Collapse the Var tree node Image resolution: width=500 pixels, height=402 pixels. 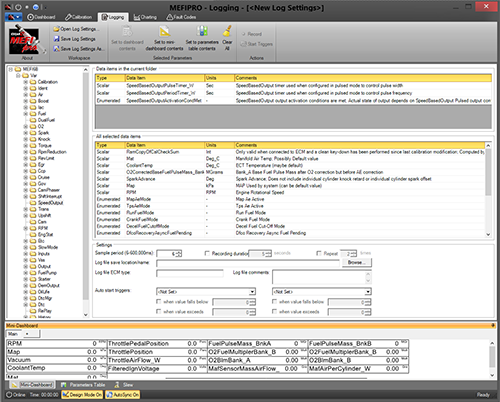tap(18, 76)
